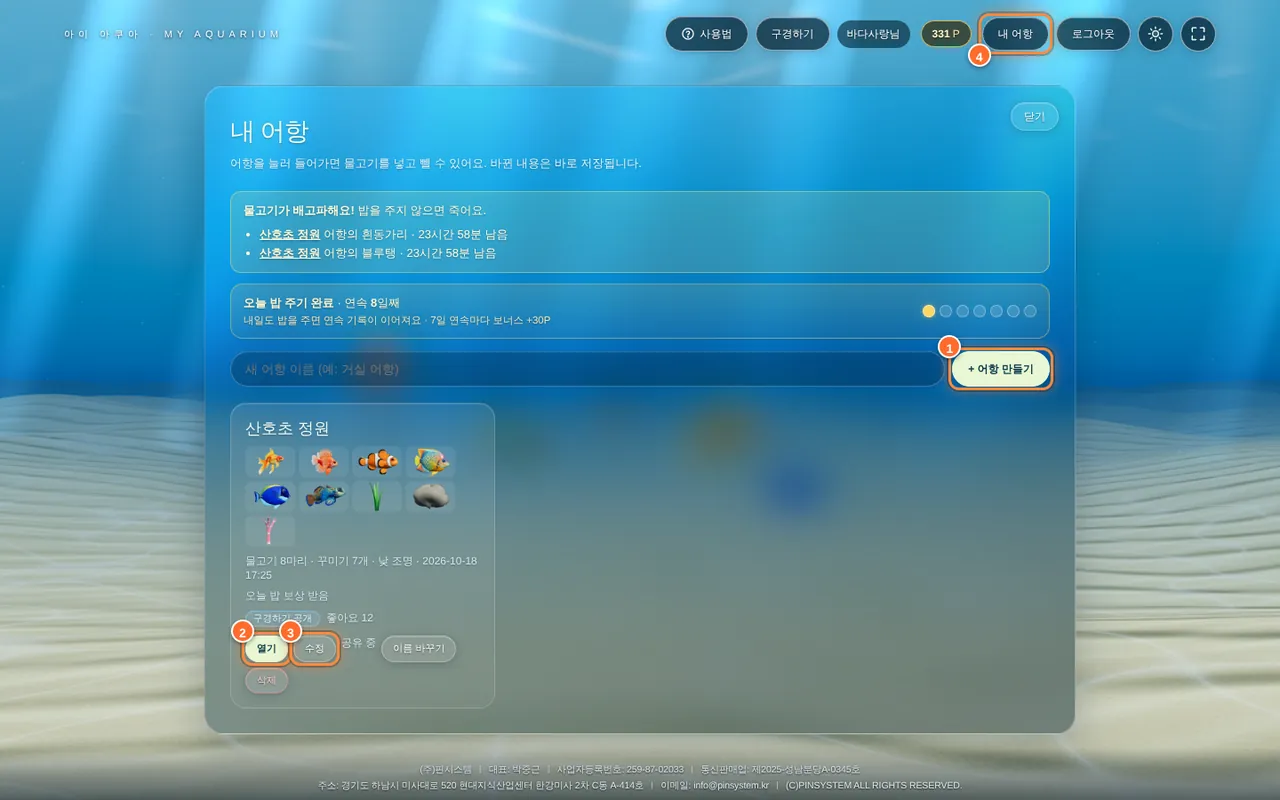Select the orange fancy fish thumbnail
Screen dimensions: 1280x800
[324, 461]
